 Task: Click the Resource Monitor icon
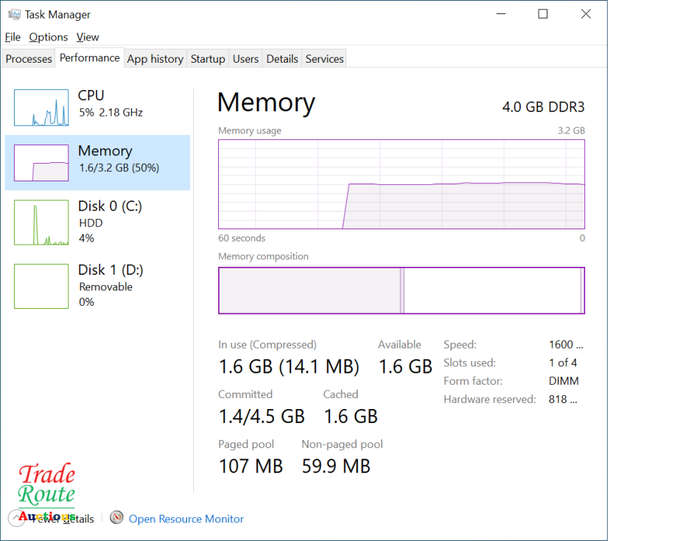click(117, 518)
